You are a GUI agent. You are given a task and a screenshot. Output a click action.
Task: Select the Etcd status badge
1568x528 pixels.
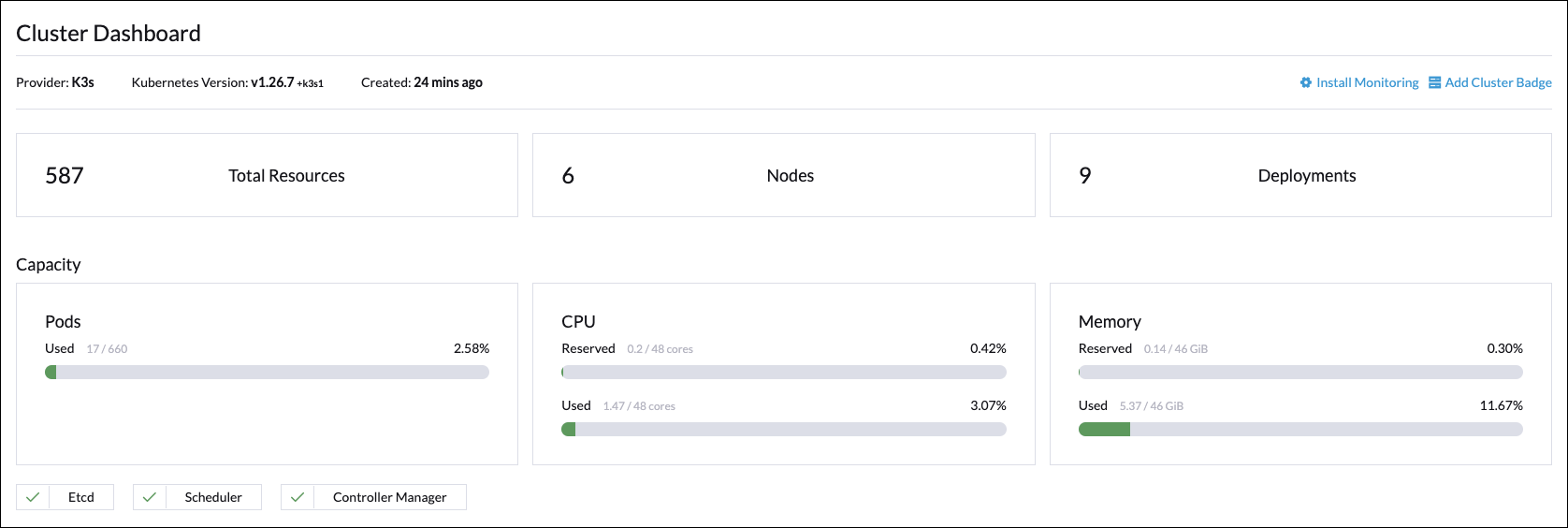tap(65, 497)
